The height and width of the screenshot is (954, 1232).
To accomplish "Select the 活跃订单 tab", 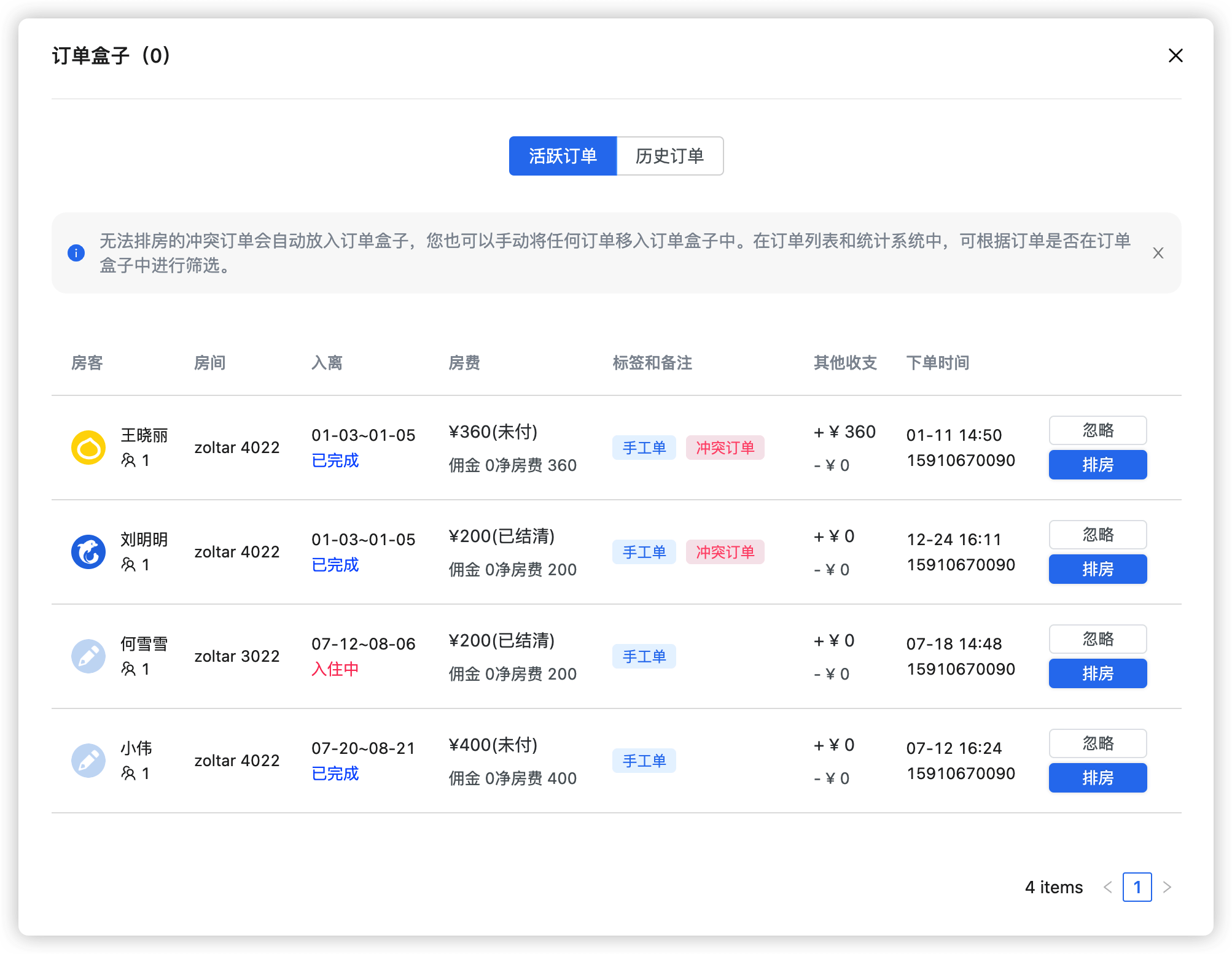I will 563,156.
